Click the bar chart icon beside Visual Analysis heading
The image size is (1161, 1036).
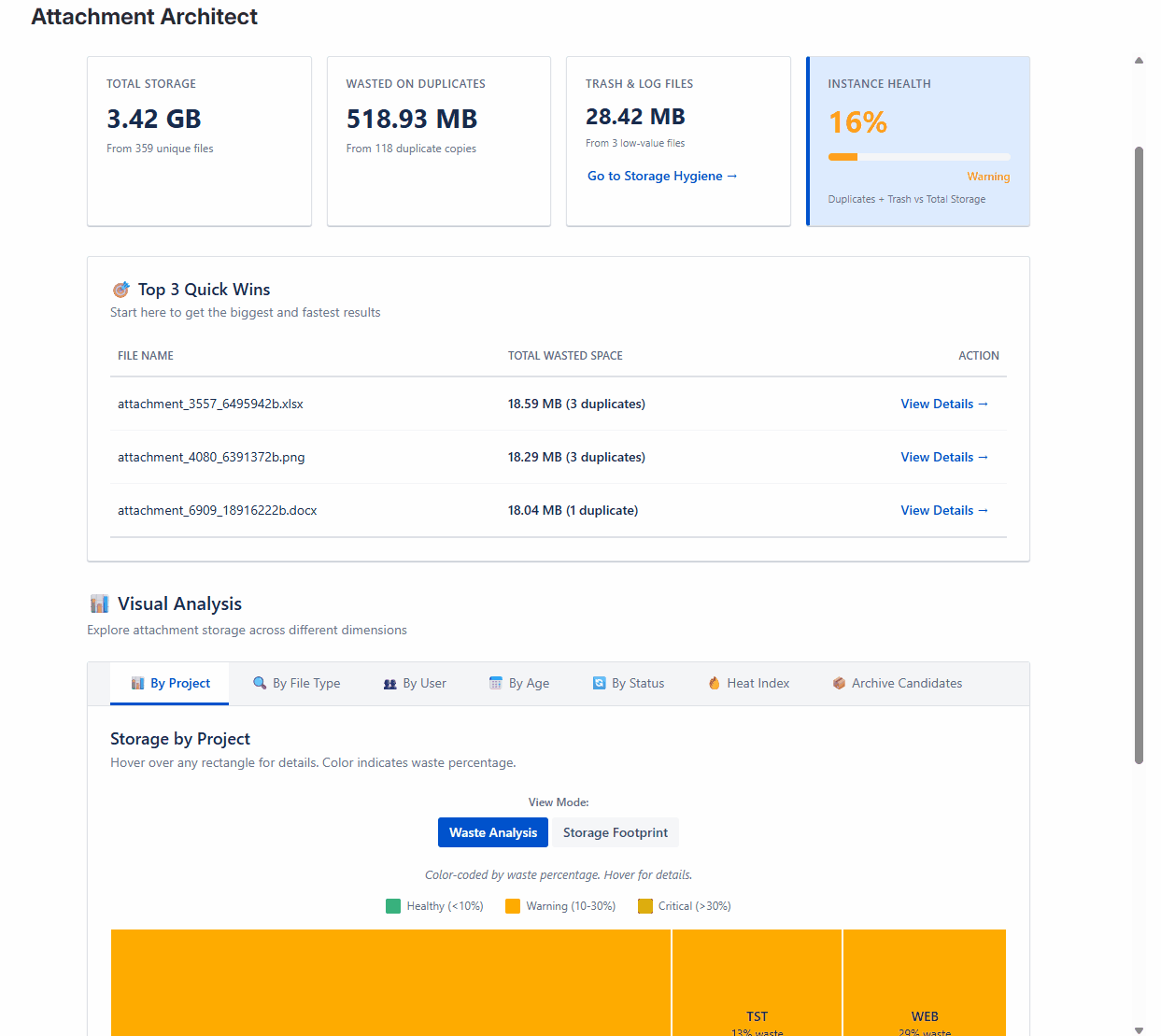pos(99,603)
